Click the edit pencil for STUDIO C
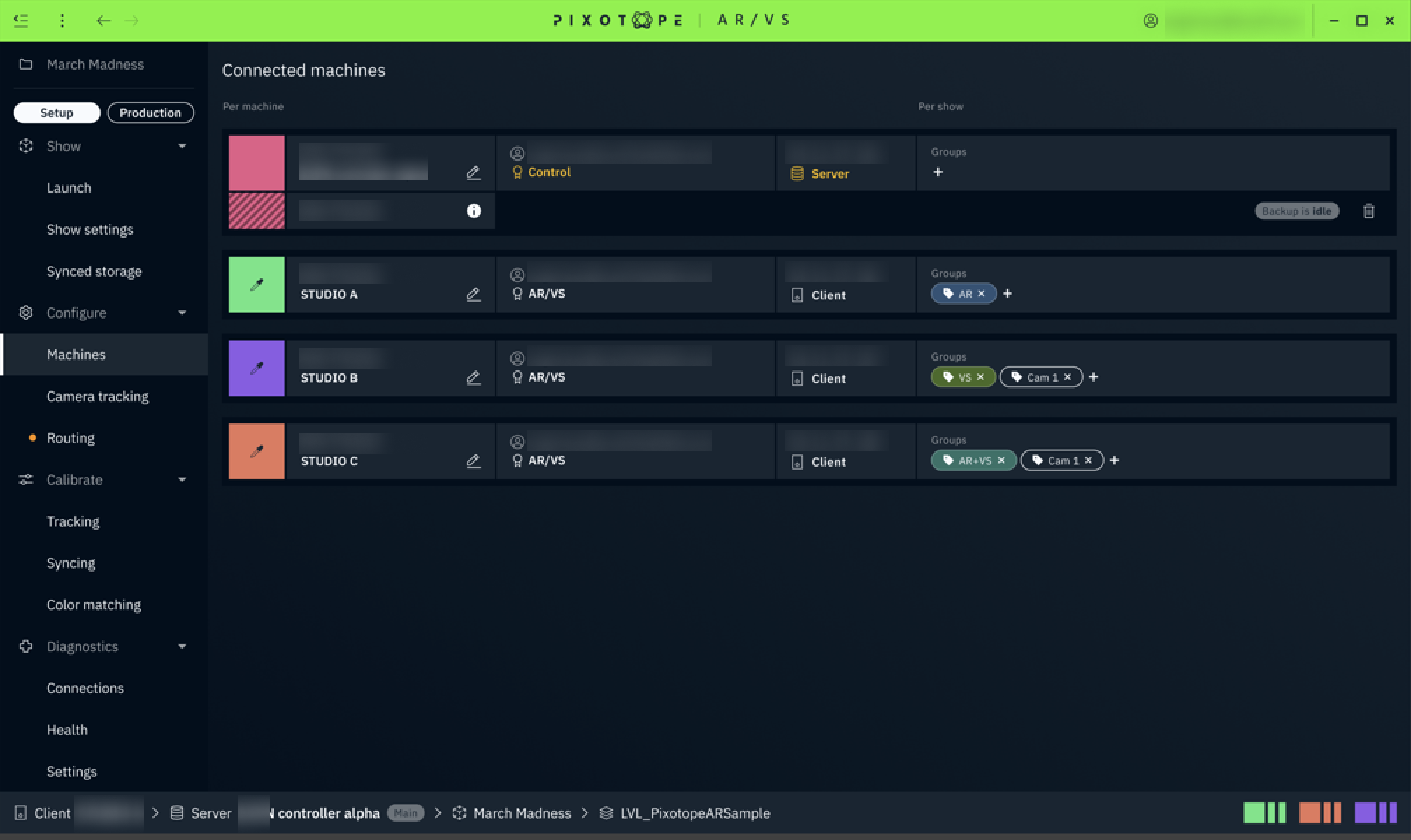The height and width of the screenshot is (840, 1411). tap(473, 461)
